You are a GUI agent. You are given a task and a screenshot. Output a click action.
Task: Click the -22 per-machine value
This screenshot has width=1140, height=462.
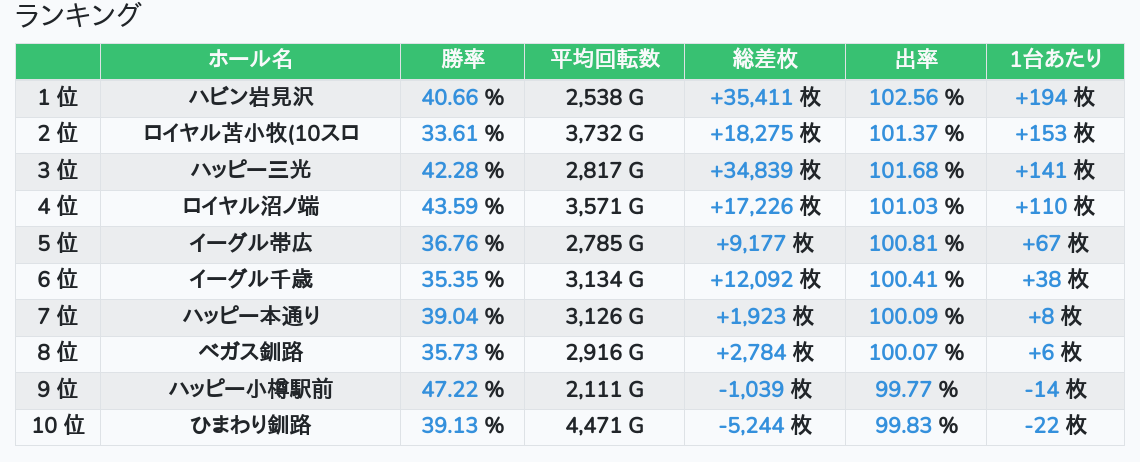[x=1042, y=426]
